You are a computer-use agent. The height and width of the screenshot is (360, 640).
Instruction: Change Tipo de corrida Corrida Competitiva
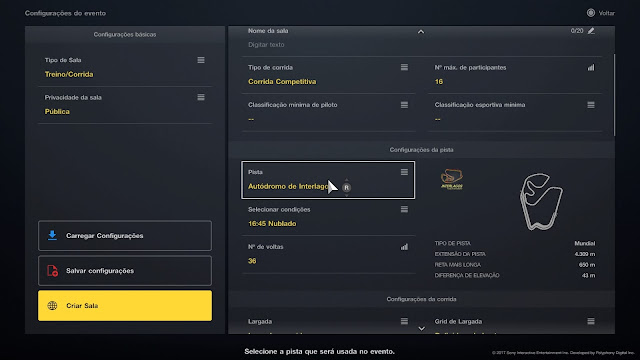coord(328,75)
